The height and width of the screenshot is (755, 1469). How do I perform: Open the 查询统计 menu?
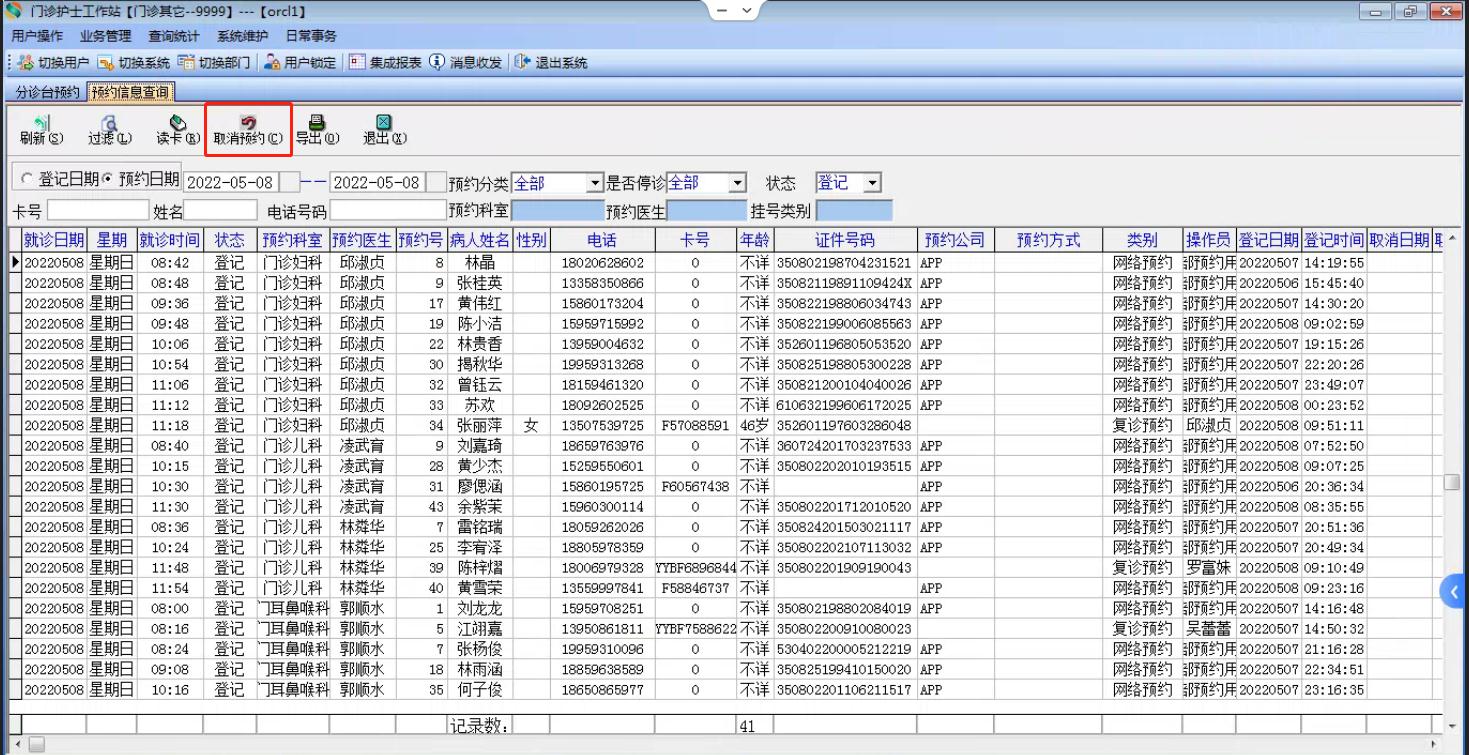click(x=174, y=36)
